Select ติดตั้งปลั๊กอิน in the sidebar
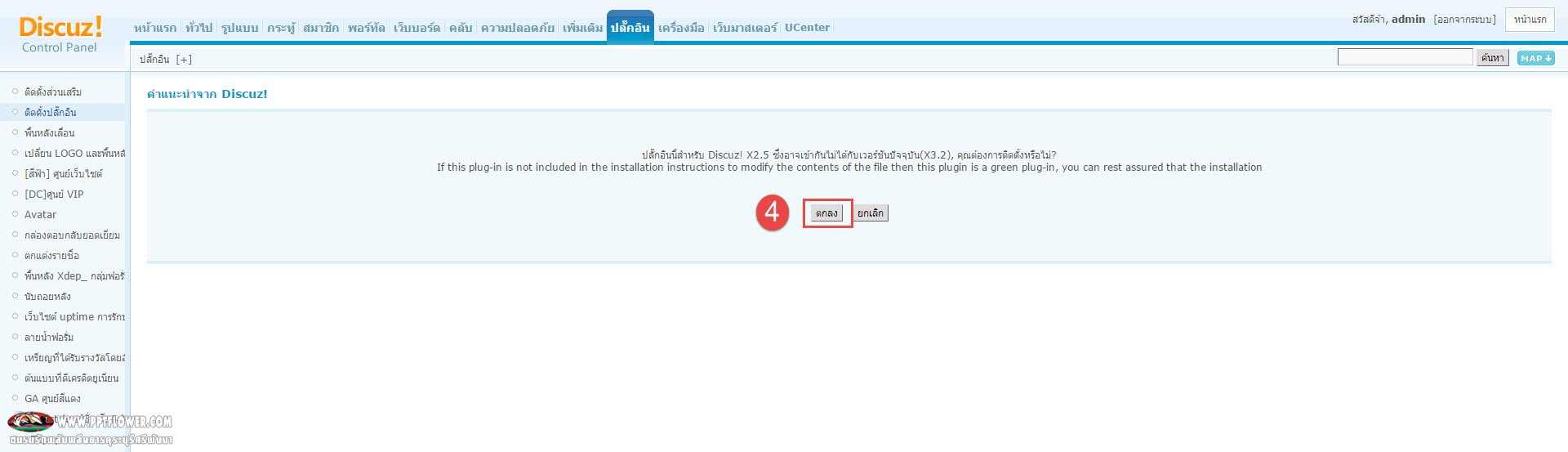 (x=51, y=112)
